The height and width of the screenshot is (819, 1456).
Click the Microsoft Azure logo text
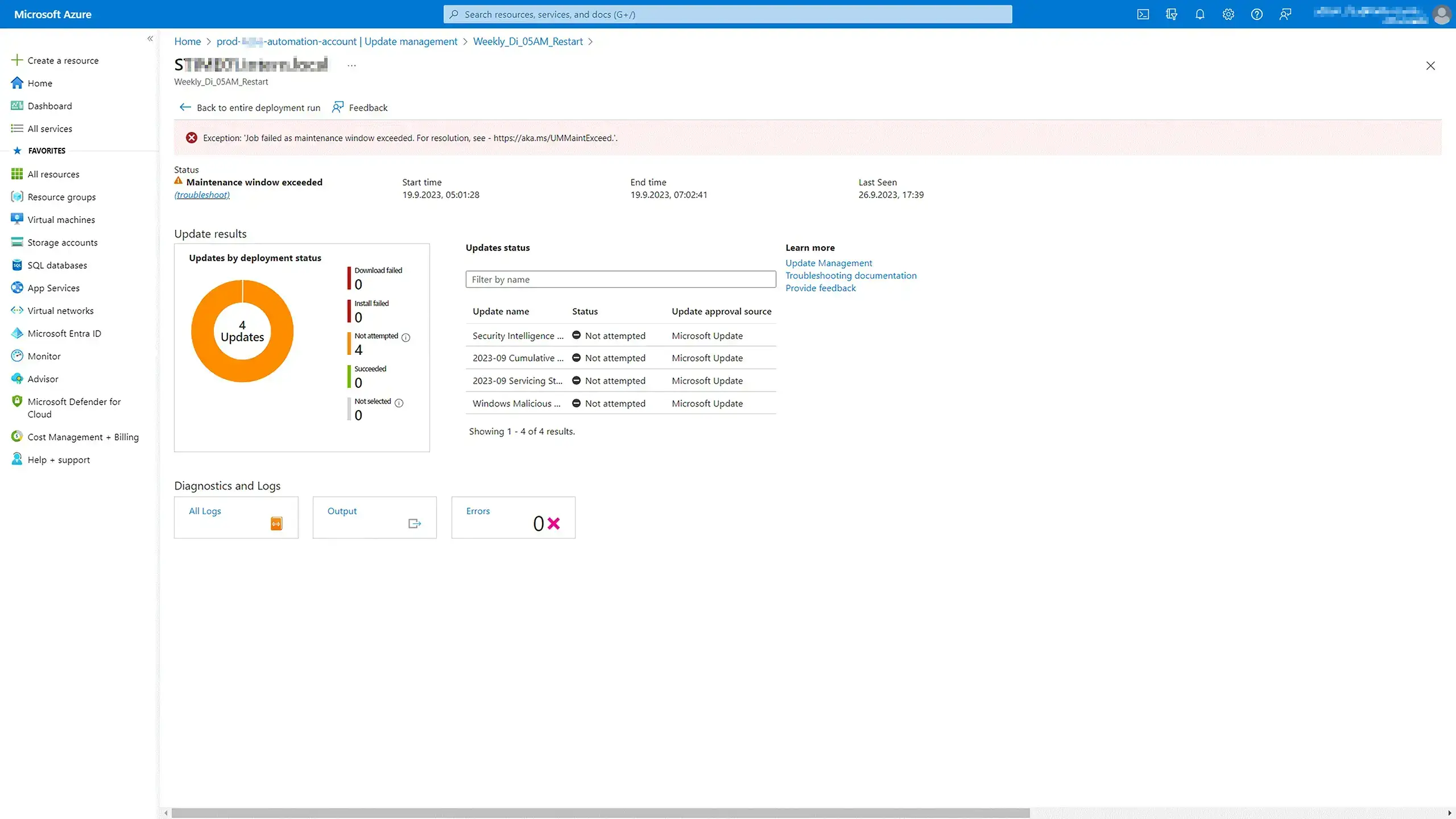coord(53,14)
